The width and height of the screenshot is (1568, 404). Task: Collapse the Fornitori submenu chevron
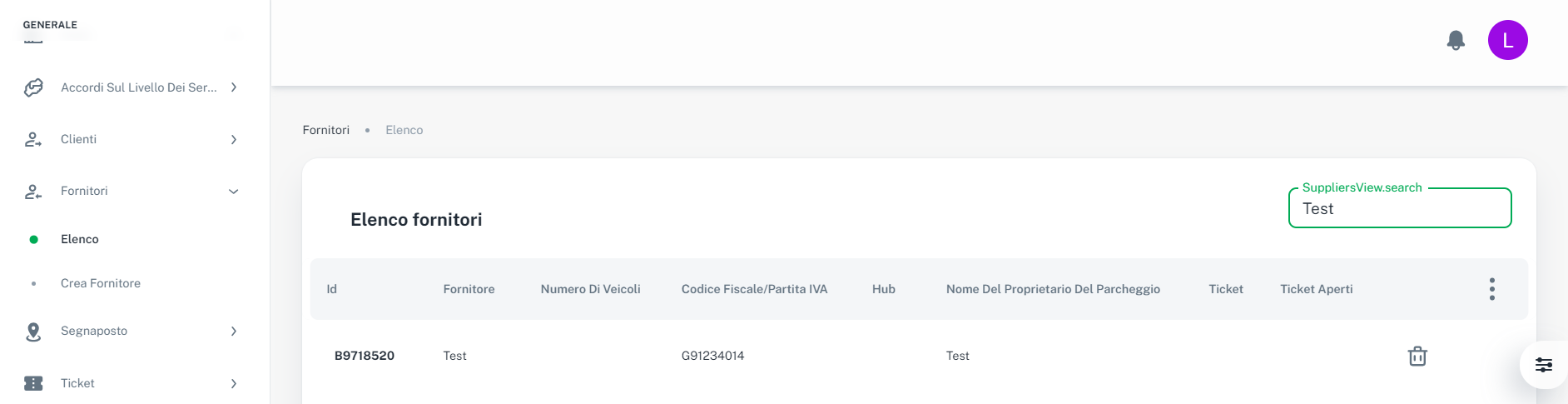pyautogui.click(x=234, y=192)
